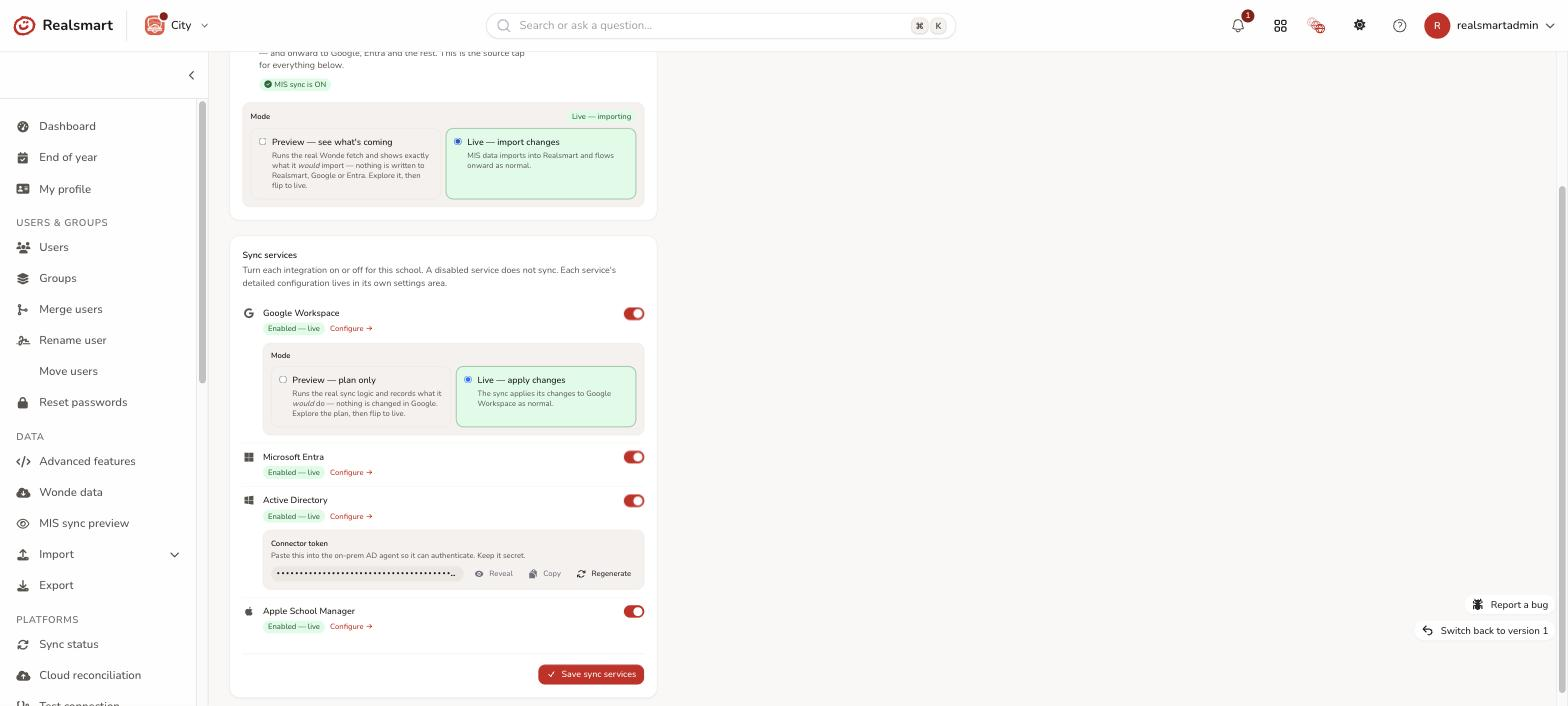Regenerate the connector token

pyautogui.click(x=604, y=574)
